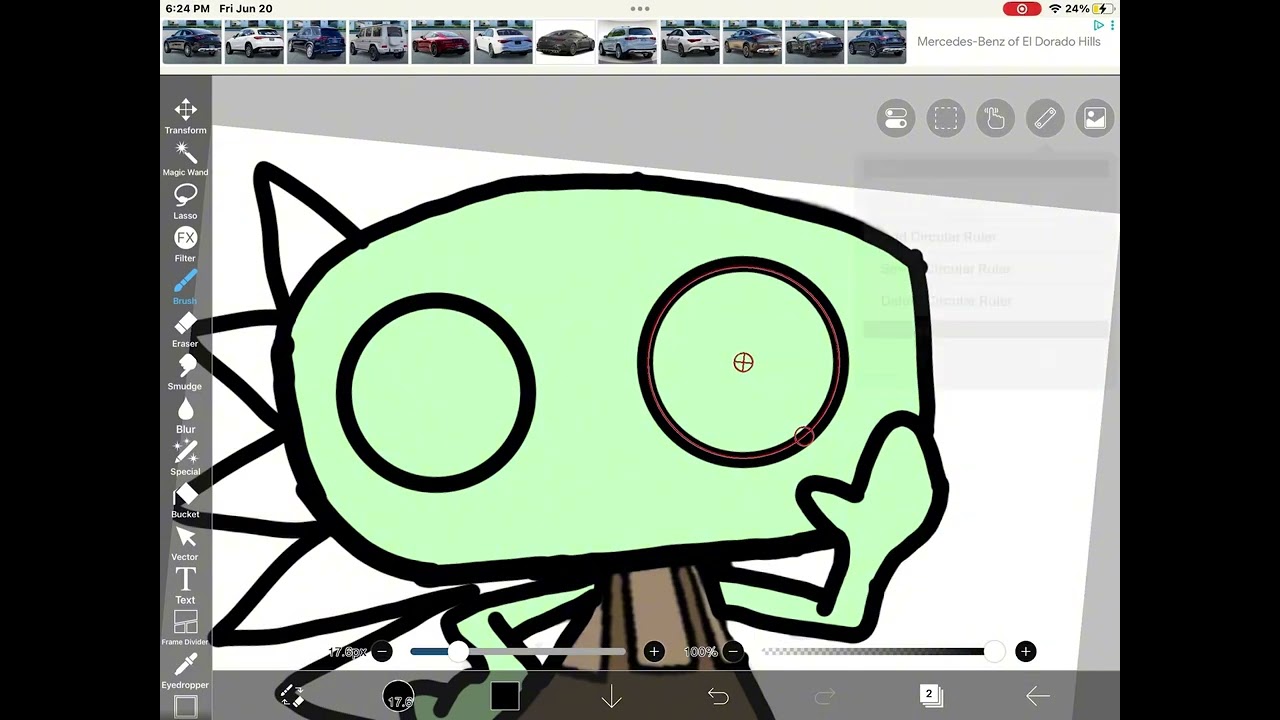The height and width of the screenshot is (720, 1280).
Task: Select the Text tool
Action: (185, 587)
